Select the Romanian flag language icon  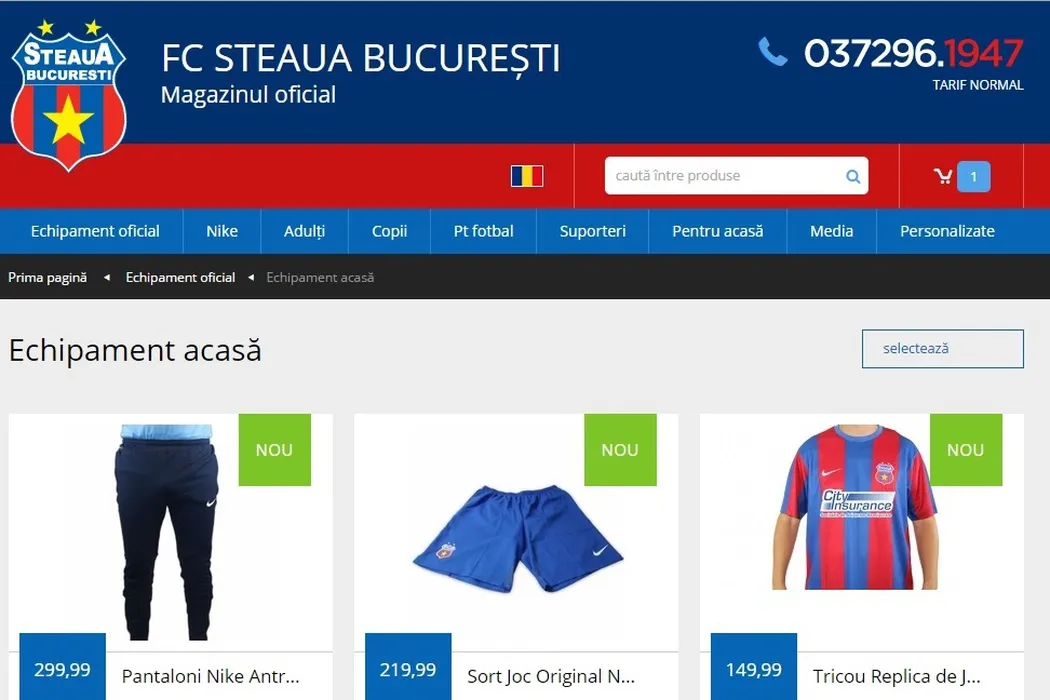[x=527, y=176]
